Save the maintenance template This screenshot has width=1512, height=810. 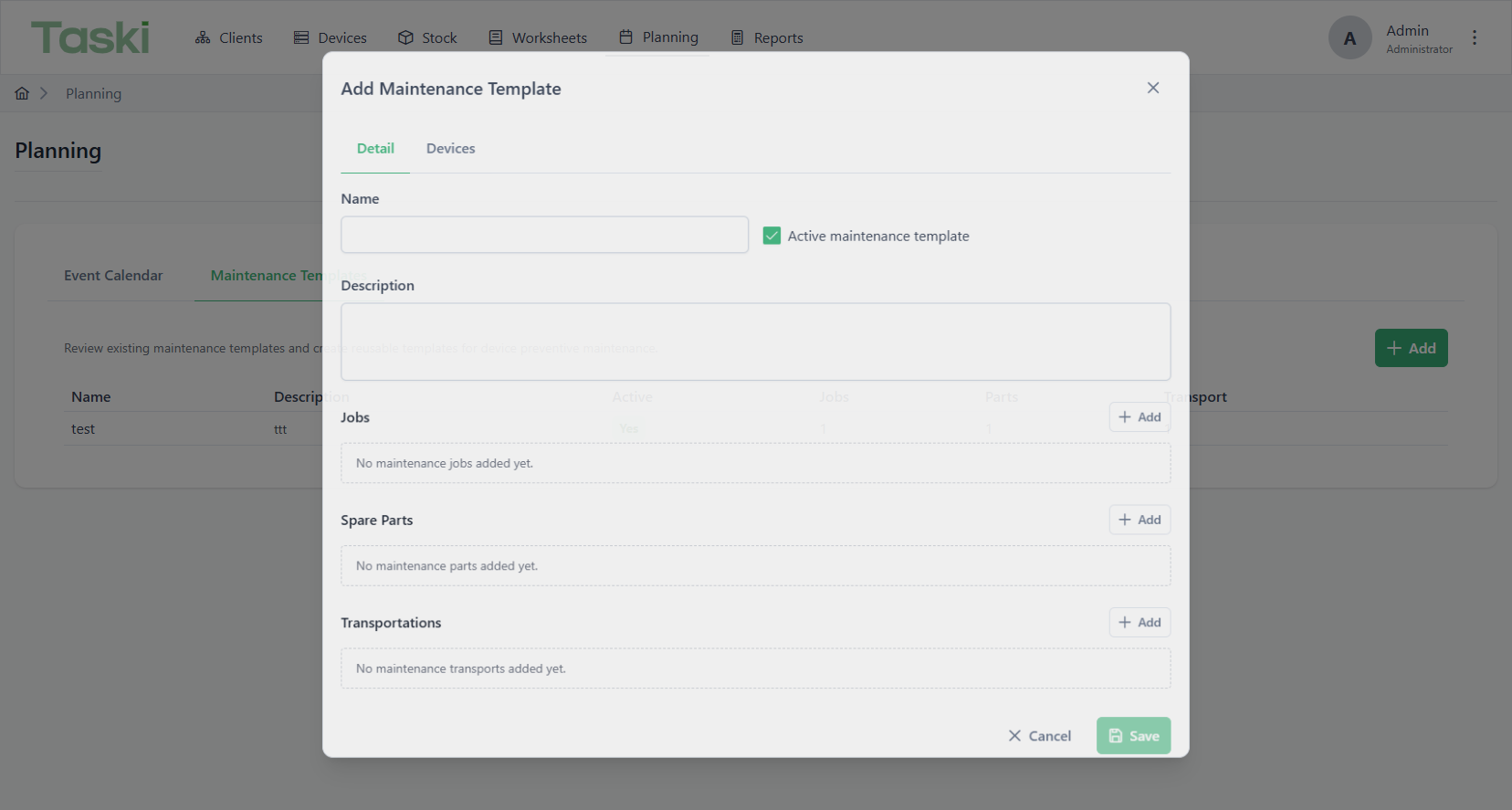[1133, 735]
